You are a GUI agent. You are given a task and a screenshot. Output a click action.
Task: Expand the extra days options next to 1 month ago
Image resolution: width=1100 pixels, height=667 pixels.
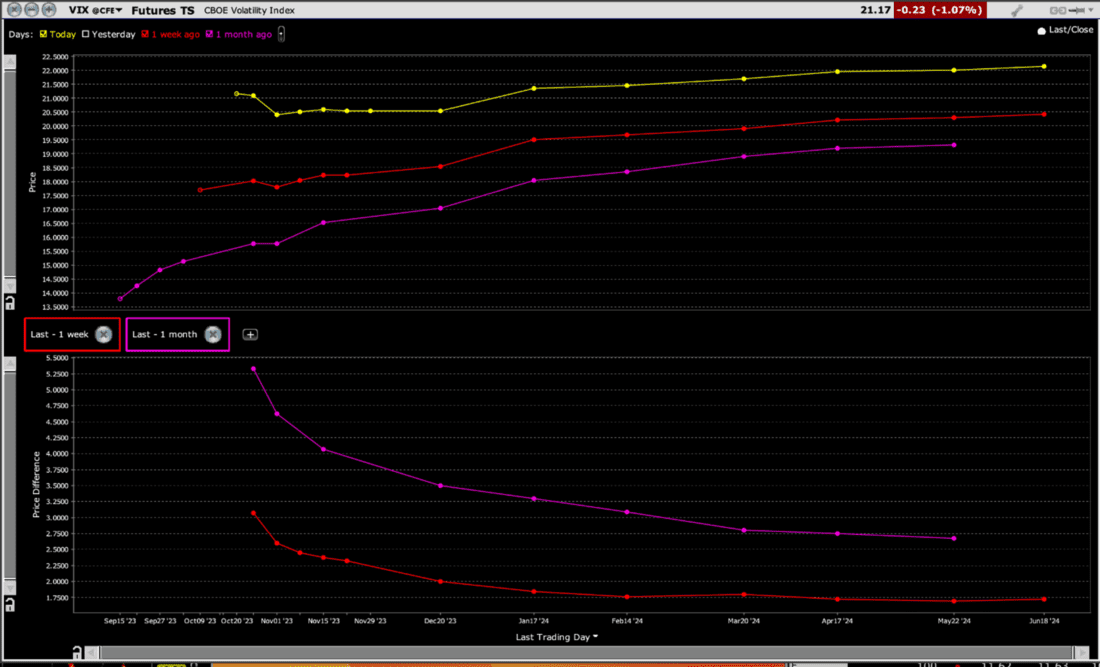(x=281, y=33)
